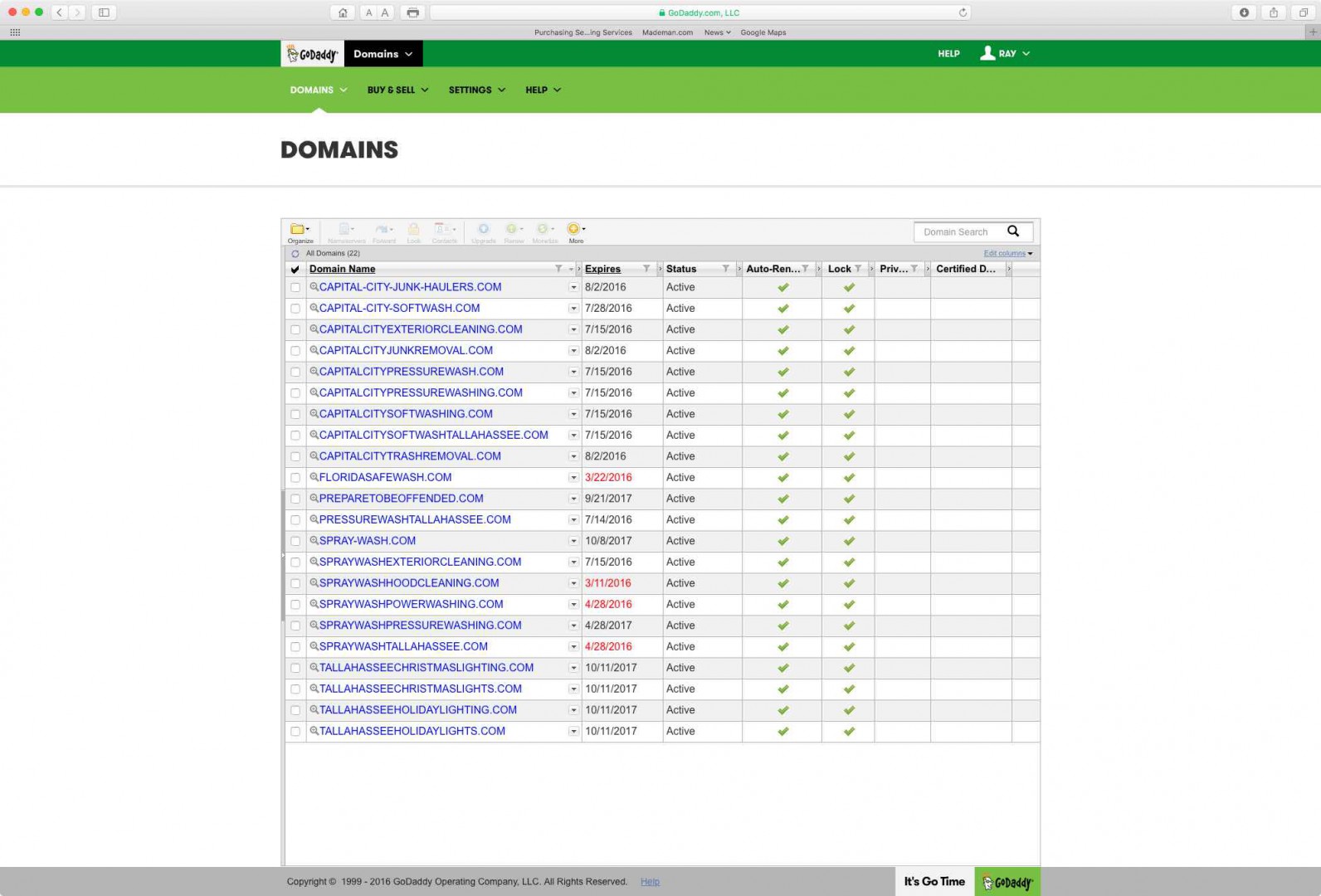Viewport: 1321px width, 896px height.
Task: Click the filter icon in Status header
Action: [725, 269]
